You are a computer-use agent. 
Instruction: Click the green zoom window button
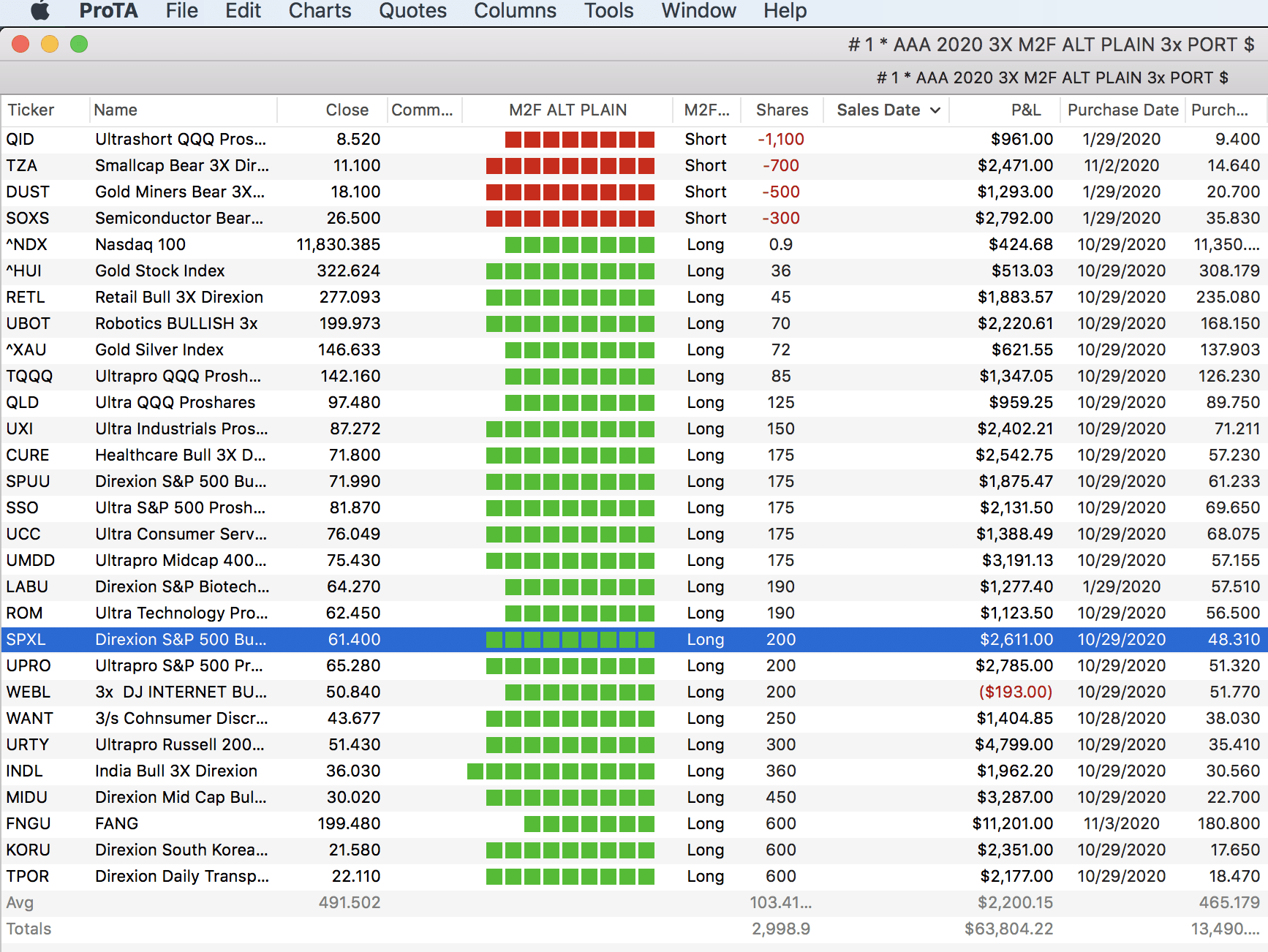(x=79, y=45)
